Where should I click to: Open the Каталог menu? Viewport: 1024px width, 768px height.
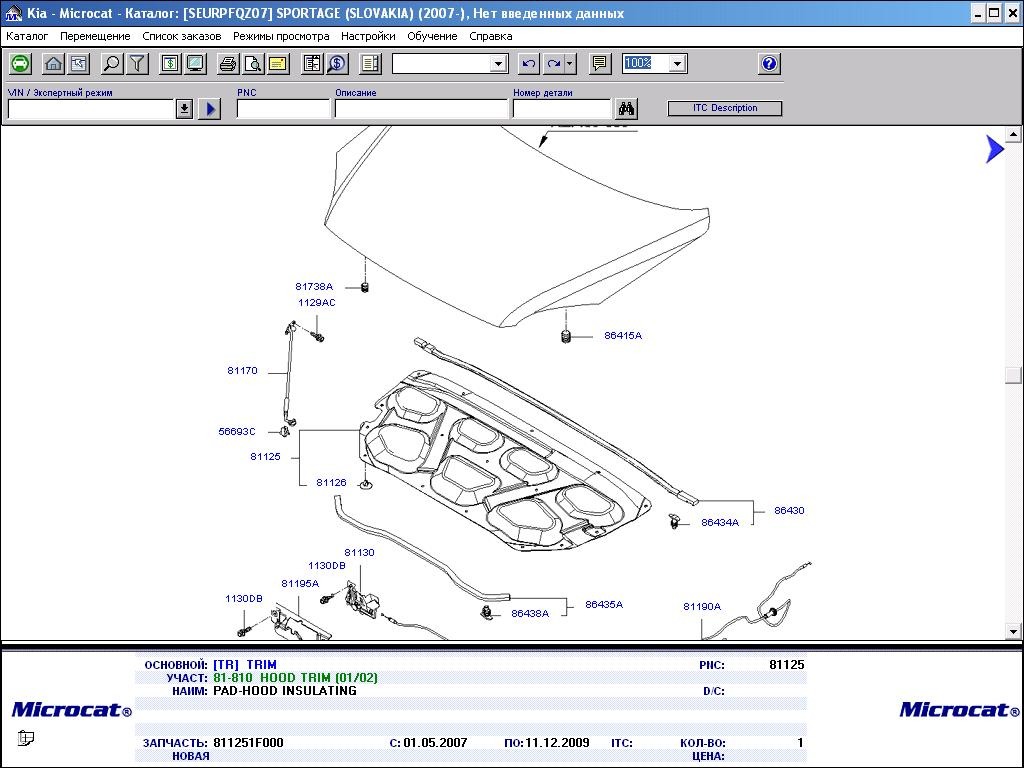27,37
